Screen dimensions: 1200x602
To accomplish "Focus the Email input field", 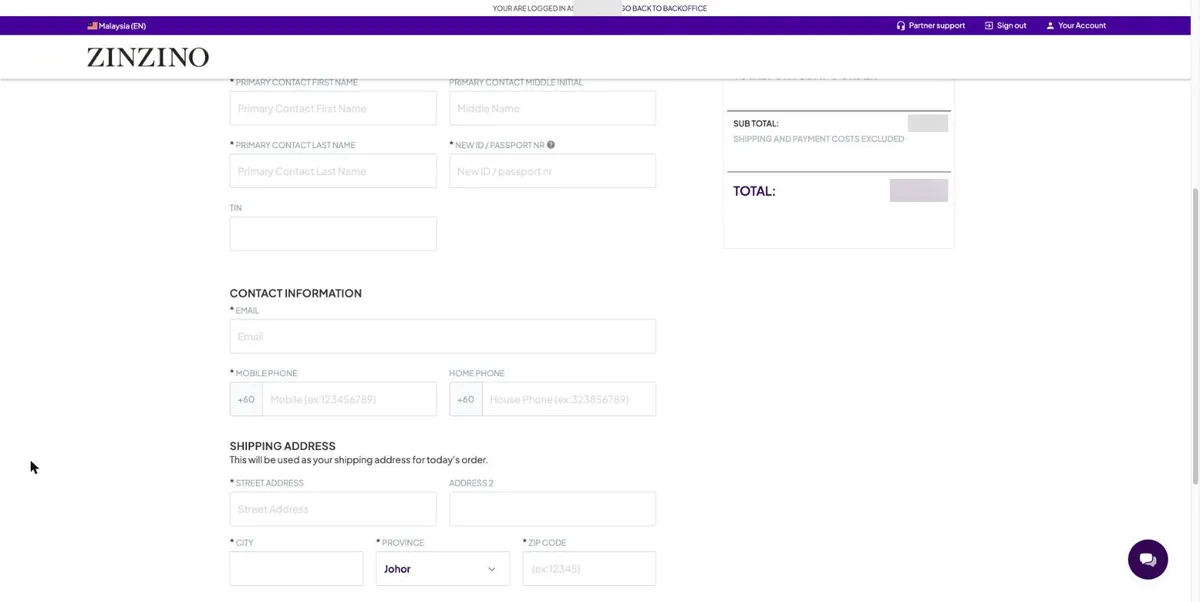I will tap(443, 336).
